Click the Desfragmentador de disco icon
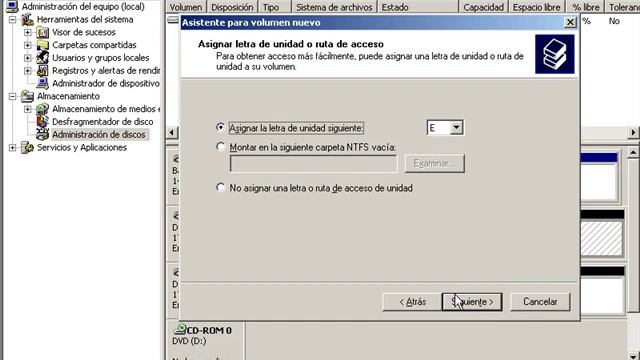640x360 pixels. (42, 122)
